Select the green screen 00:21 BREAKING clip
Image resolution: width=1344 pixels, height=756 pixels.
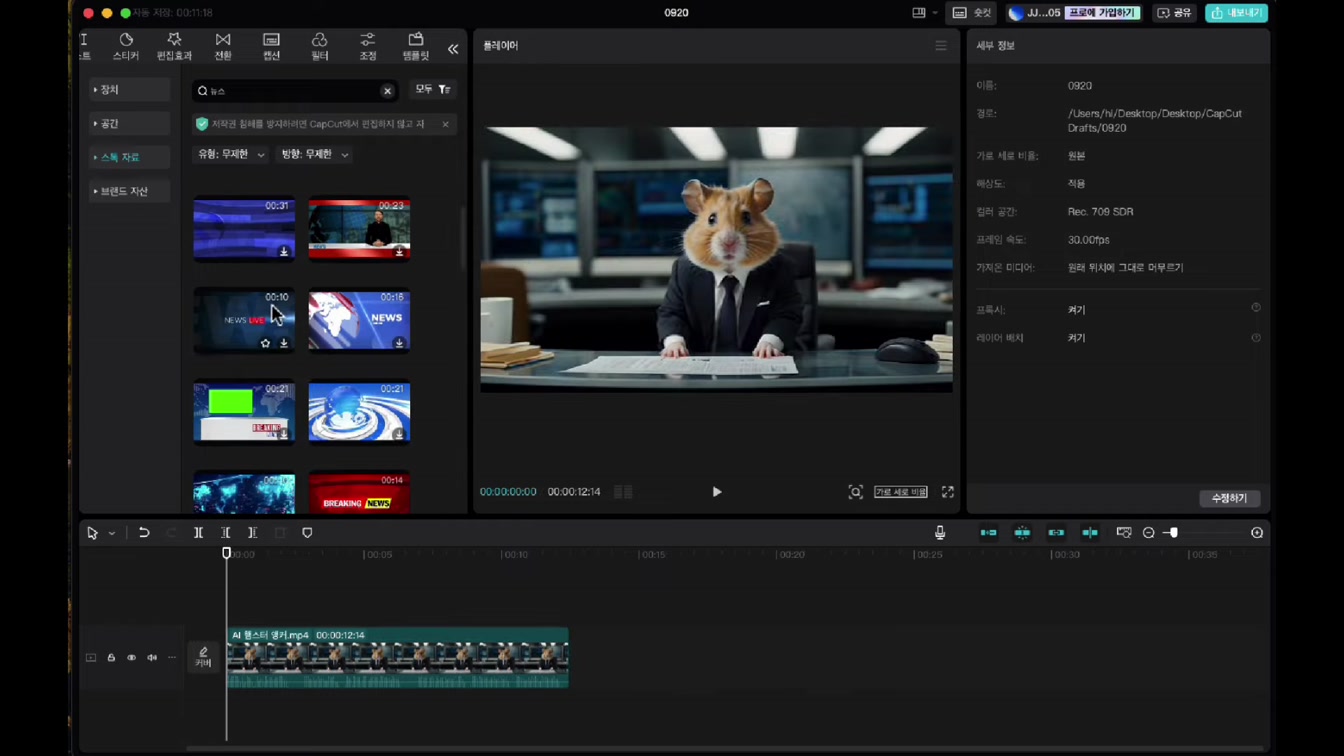point(244,411)
